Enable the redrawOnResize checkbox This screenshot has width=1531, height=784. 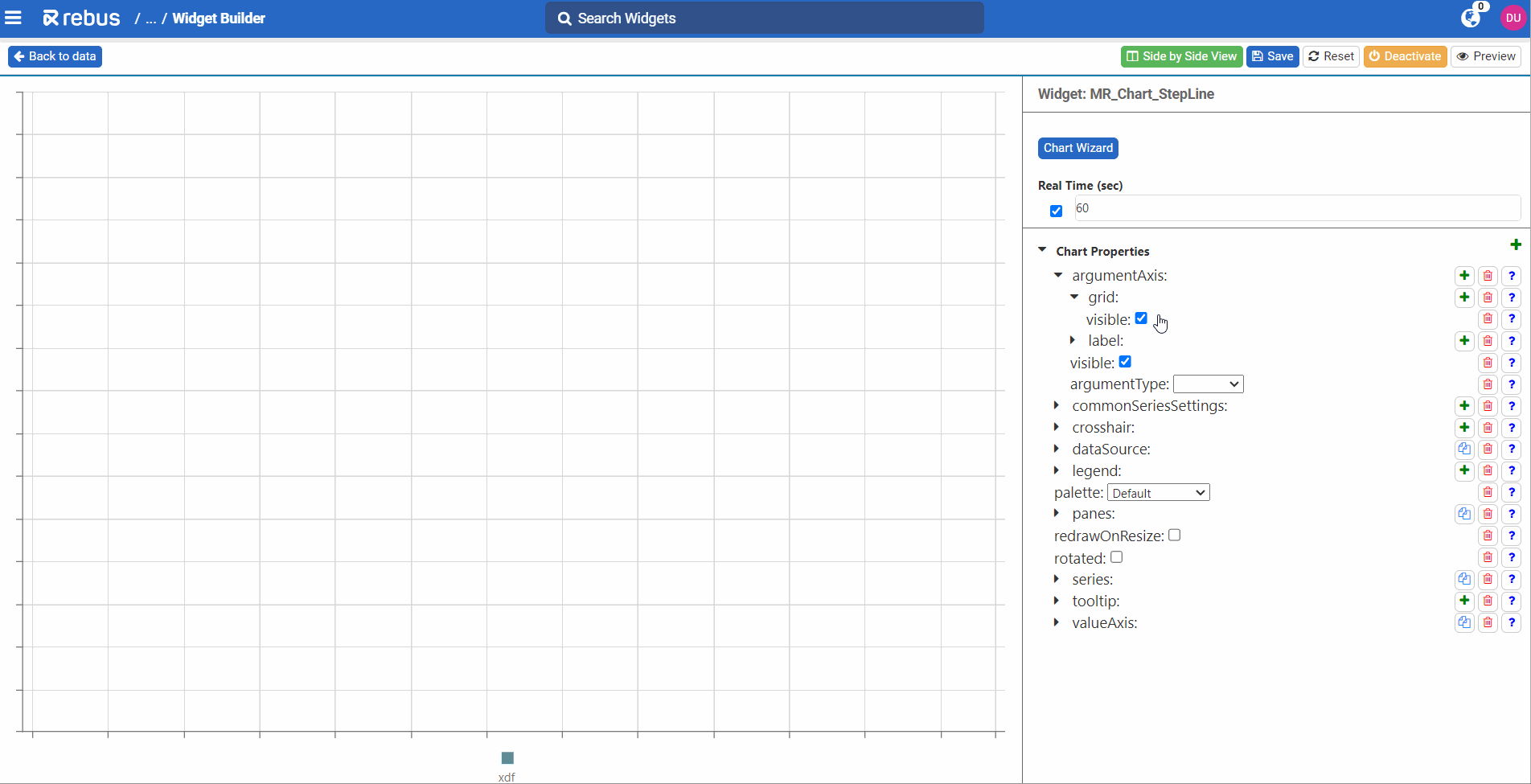(x=1174, y=536)
